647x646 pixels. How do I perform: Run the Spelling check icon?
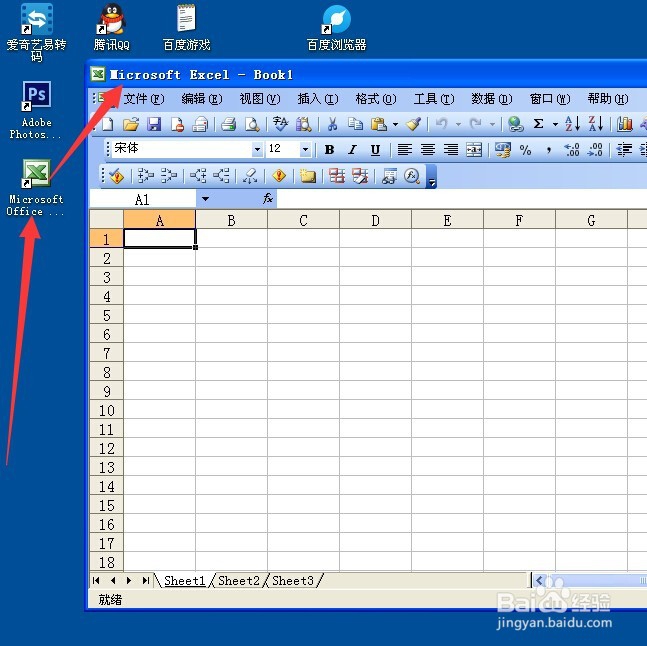[x=280, y=124]
